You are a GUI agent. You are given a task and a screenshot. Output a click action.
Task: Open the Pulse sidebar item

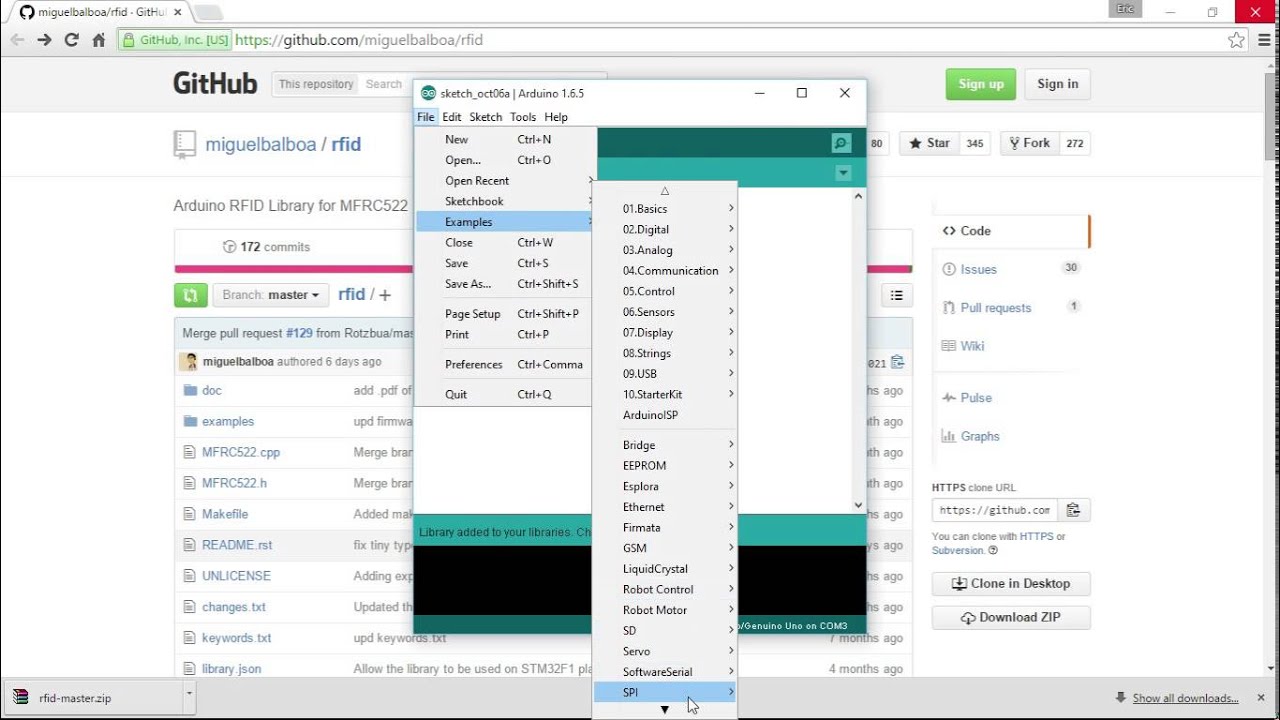[1011, 397]
